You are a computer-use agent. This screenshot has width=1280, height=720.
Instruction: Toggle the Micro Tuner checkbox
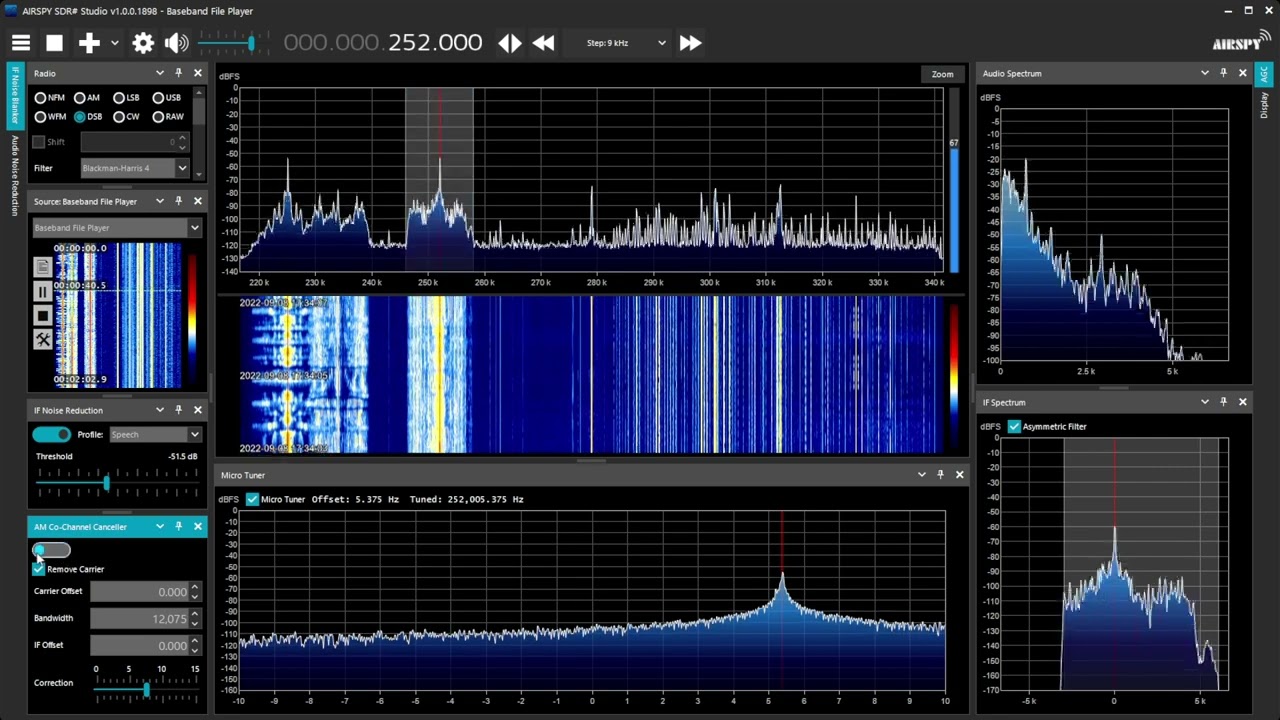tap(252, 499)
